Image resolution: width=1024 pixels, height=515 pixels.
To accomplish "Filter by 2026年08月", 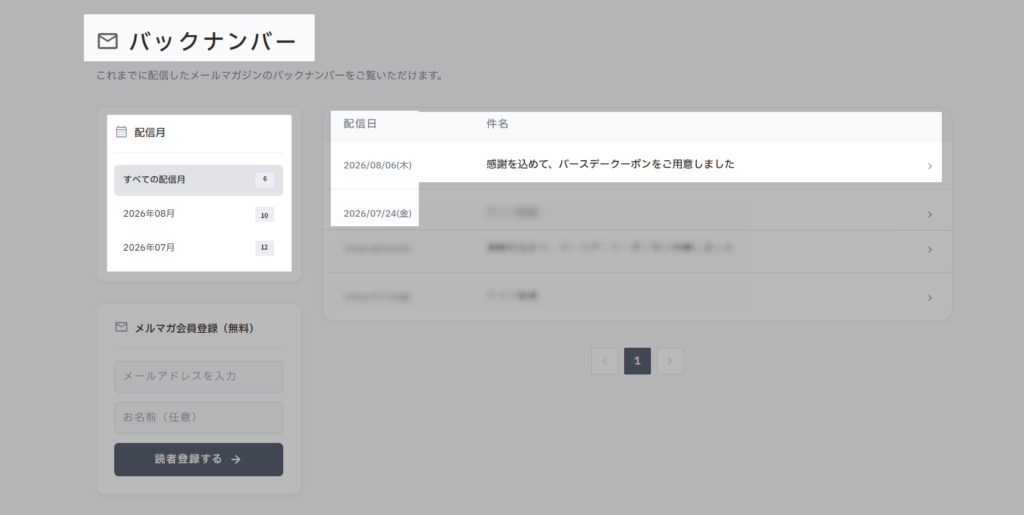I will pyautogui.click(x=199, y=214).
